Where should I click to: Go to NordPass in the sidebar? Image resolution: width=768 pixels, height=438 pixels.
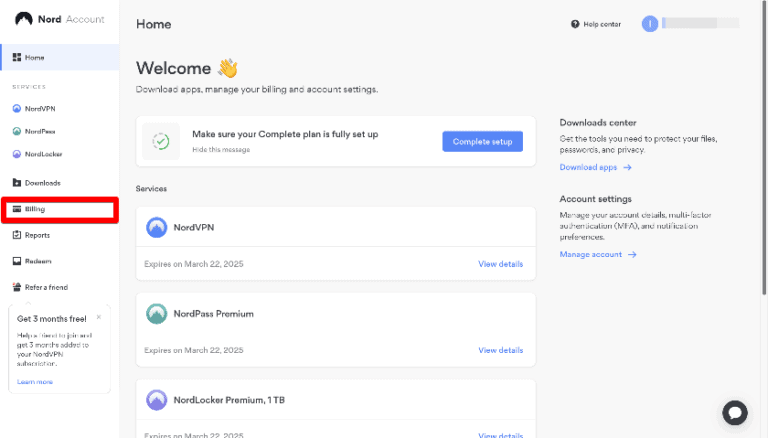tap(39, 131)
